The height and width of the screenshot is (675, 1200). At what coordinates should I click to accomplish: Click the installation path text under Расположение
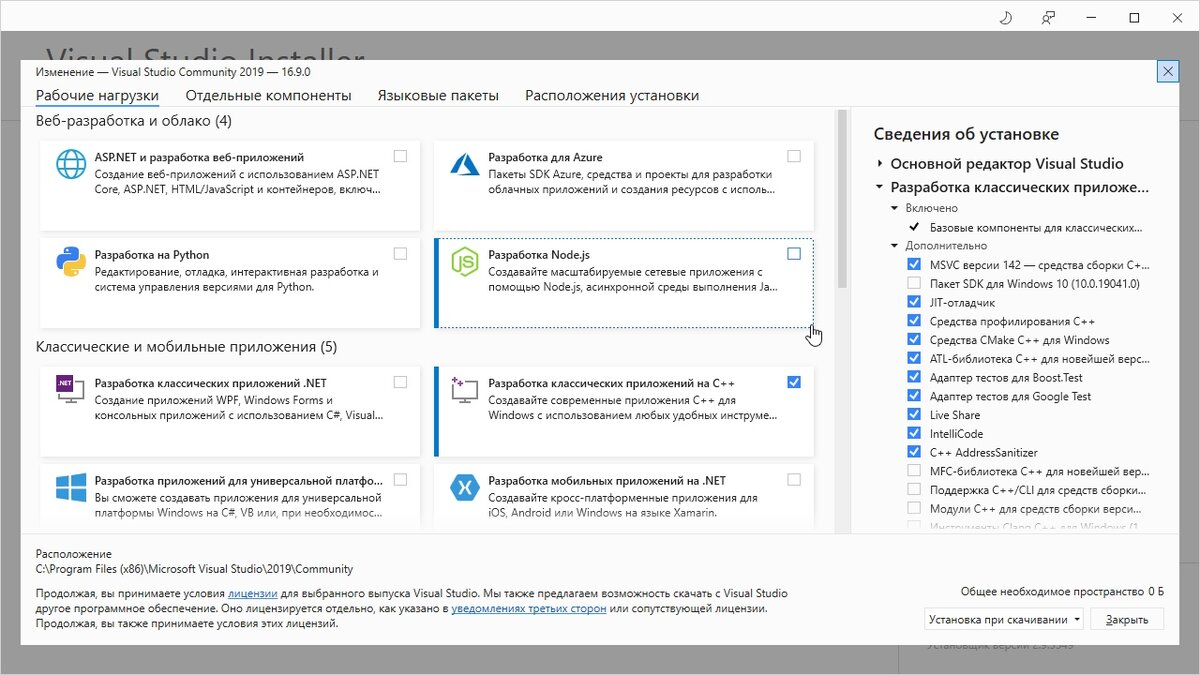point(194,569)
